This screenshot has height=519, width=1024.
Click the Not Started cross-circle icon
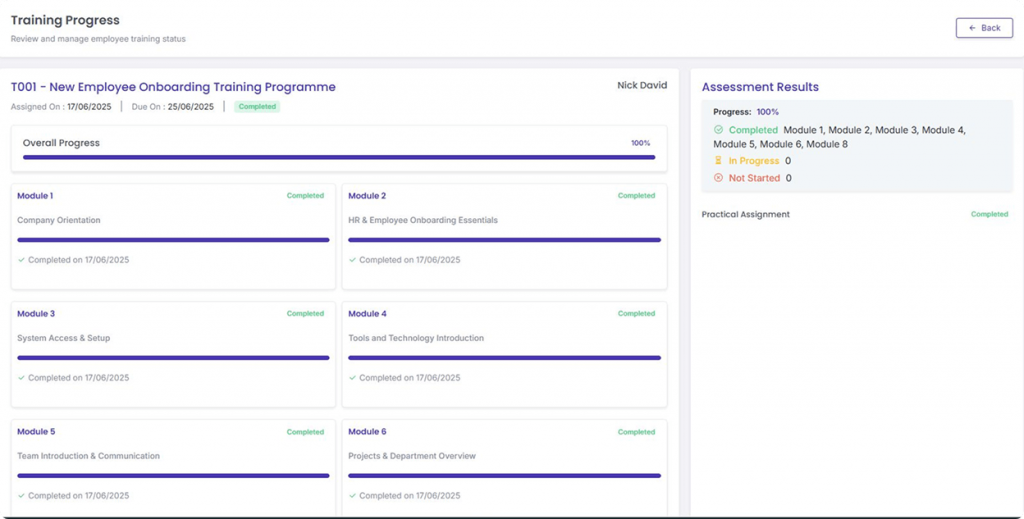718,178
